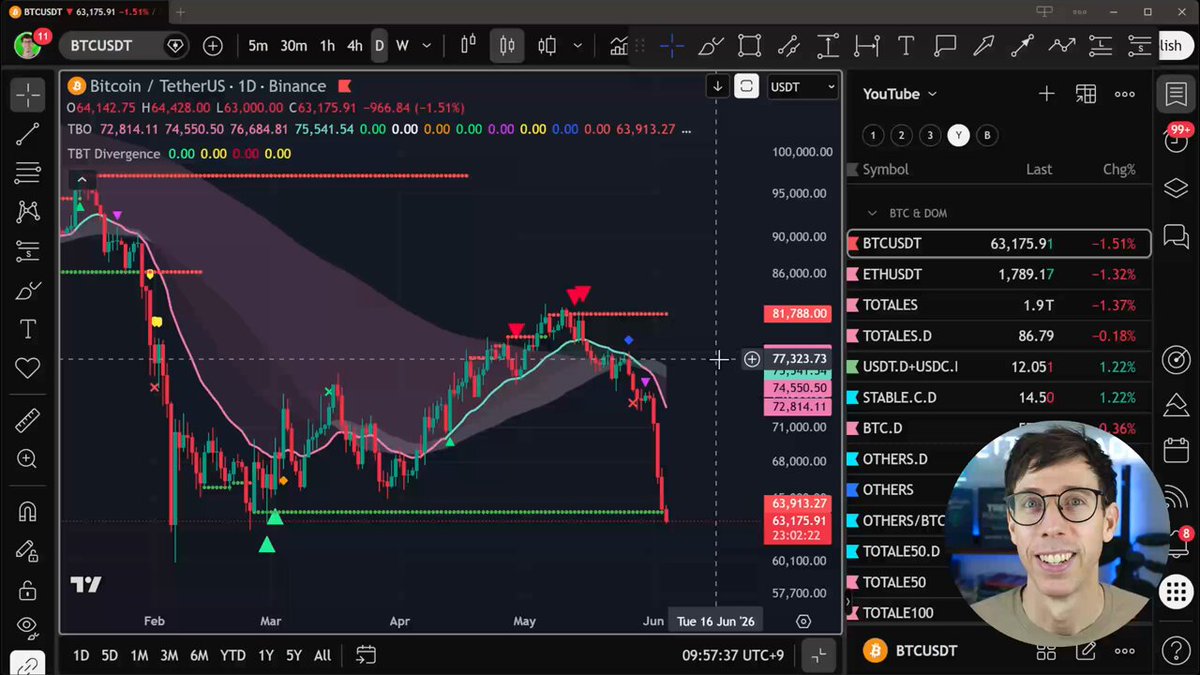This screenshot has width=1200, height=675.
Task: Select the speech callout tool in floating toolbar
Action: [945, 46]
